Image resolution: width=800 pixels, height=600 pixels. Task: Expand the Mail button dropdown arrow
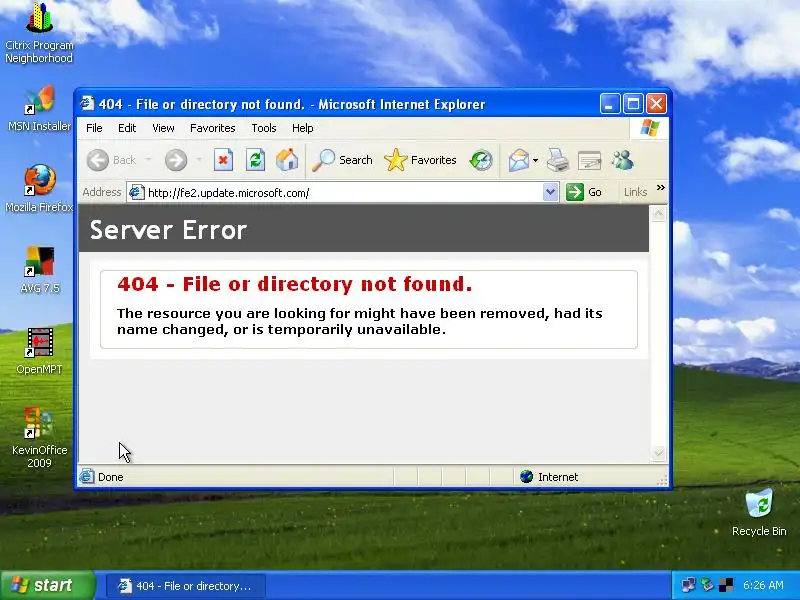[535, 160]
